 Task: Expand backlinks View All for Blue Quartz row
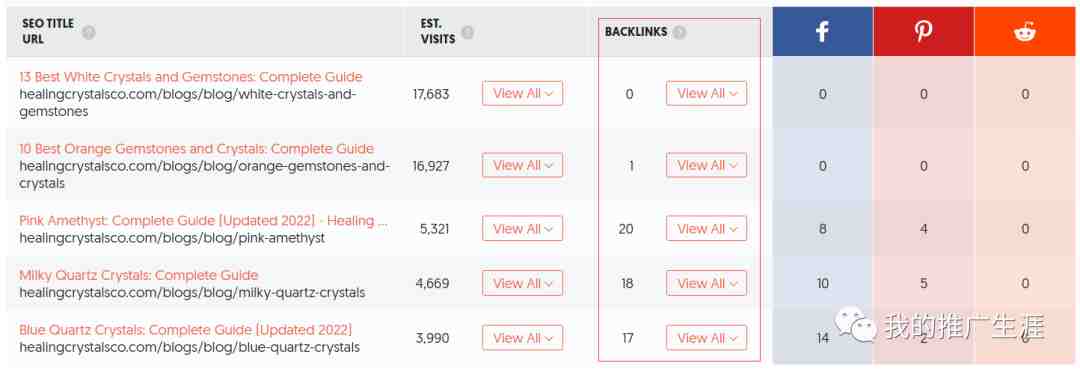(x=707, y=338)
